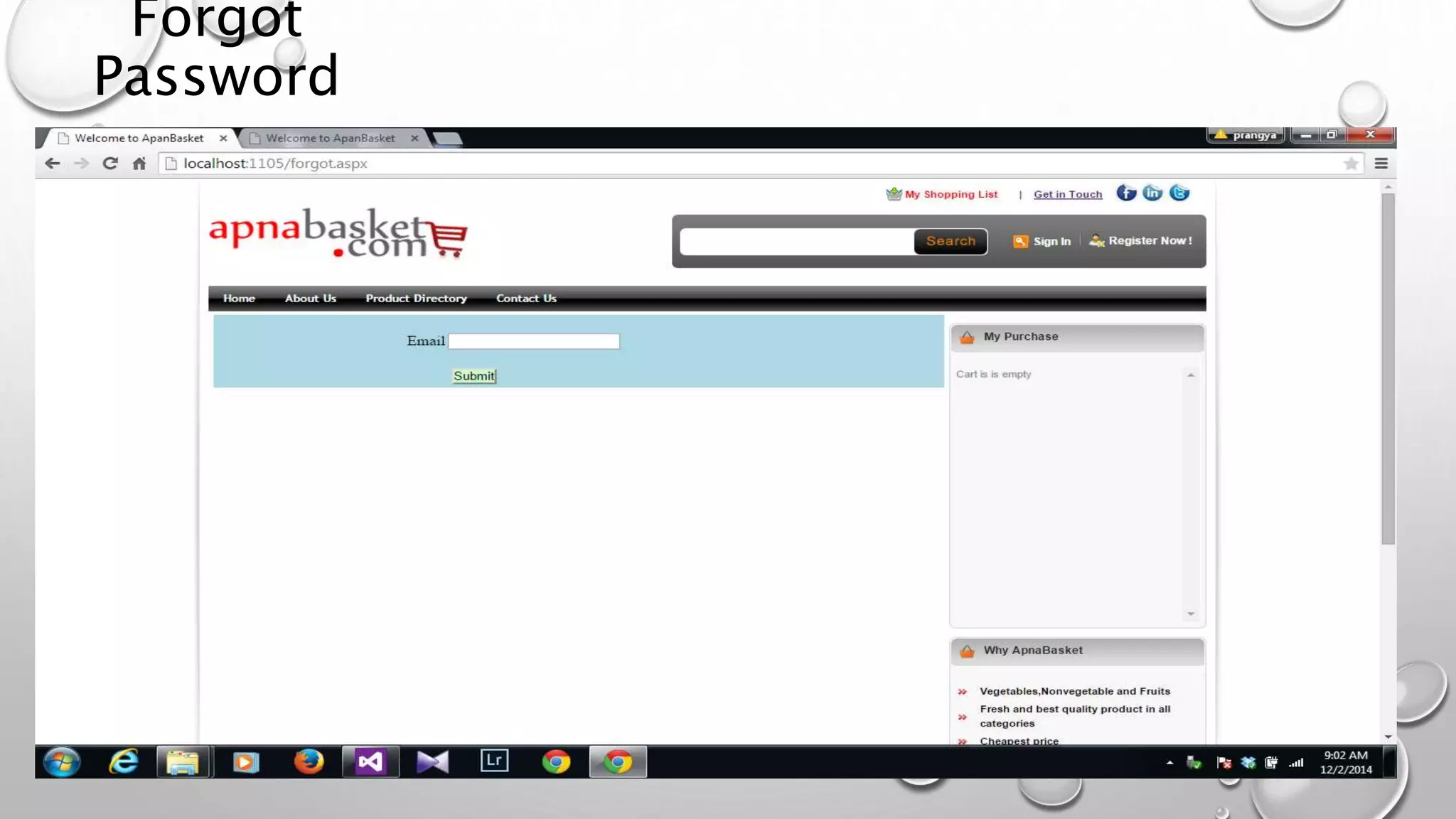Image resolution: width=1456 pixels, height=819 pixels.
Task: Open Lightroom from taskbar
Action: [x=494, y=761]
